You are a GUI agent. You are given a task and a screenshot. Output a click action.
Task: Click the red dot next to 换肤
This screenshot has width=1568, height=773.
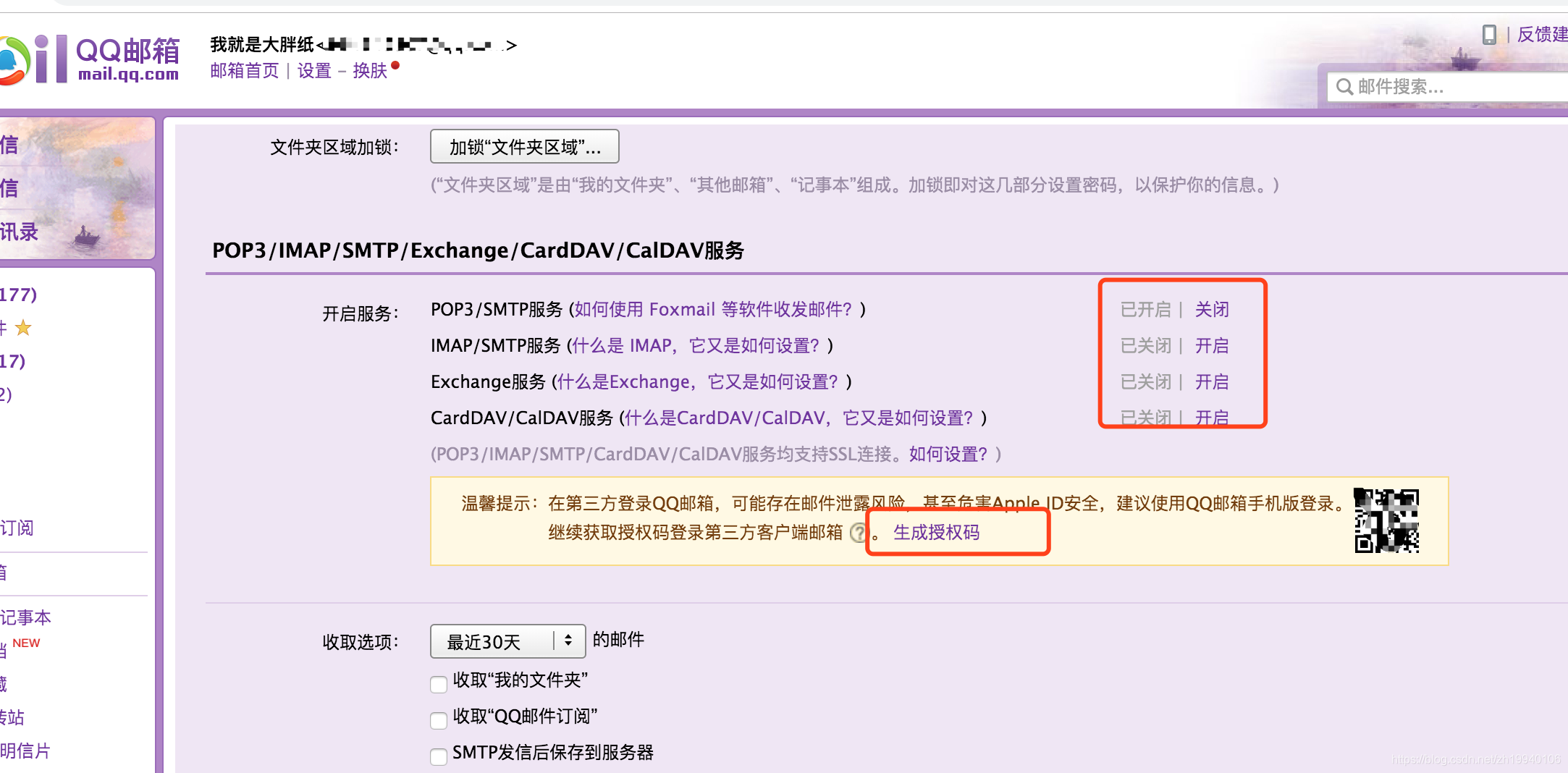[395, 65]
